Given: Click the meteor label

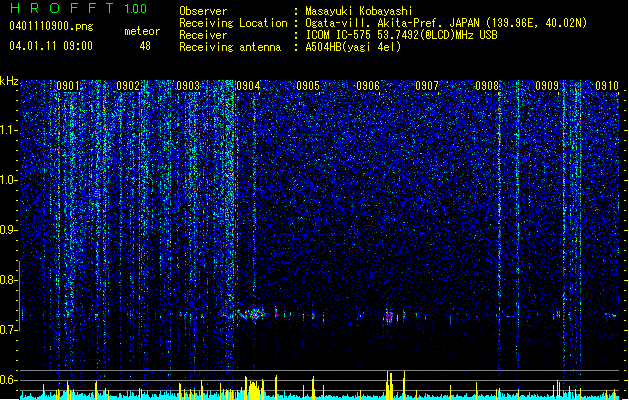Looking at the screenshot, I should 142,31.
